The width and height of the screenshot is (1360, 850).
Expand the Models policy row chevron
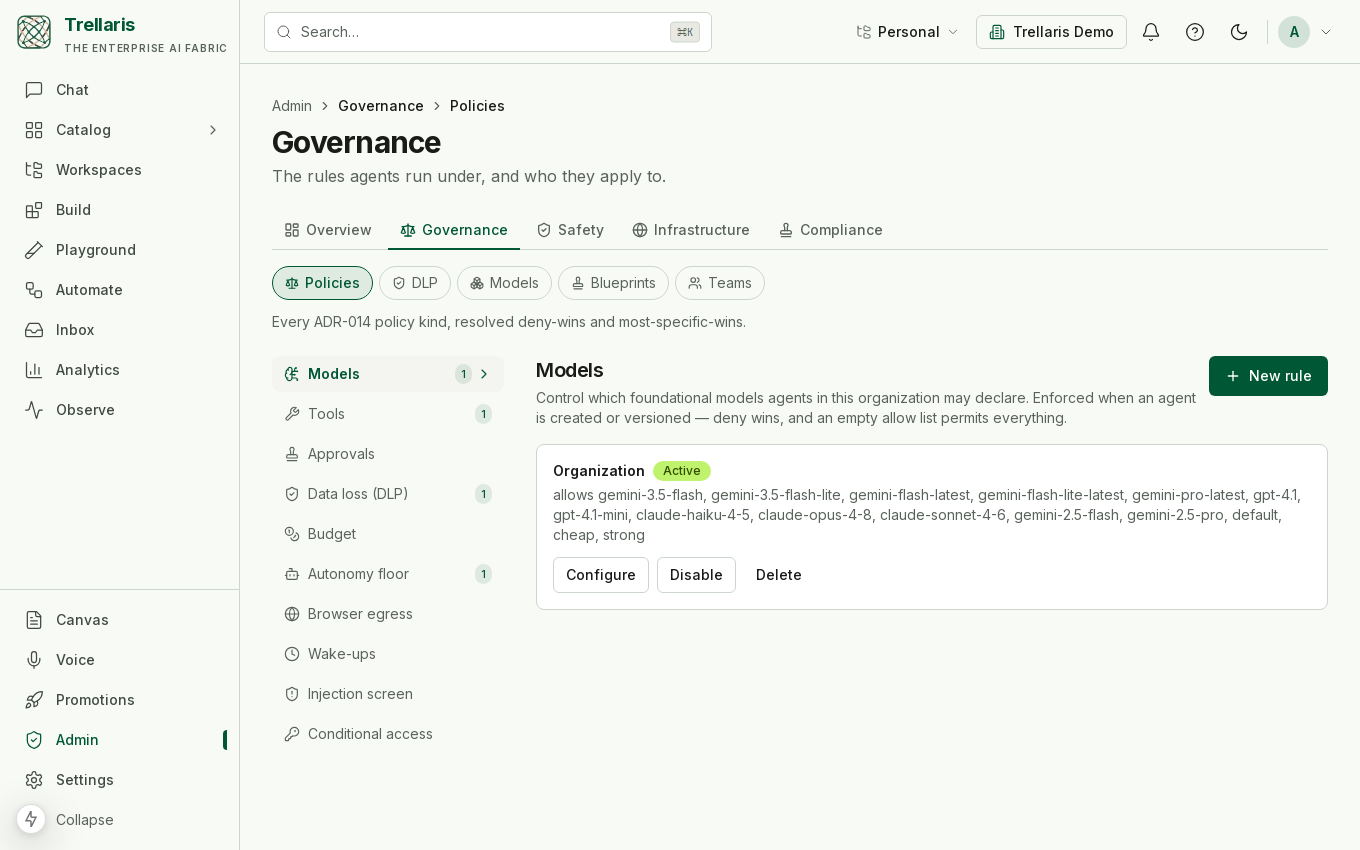click(x=484, y=374)
